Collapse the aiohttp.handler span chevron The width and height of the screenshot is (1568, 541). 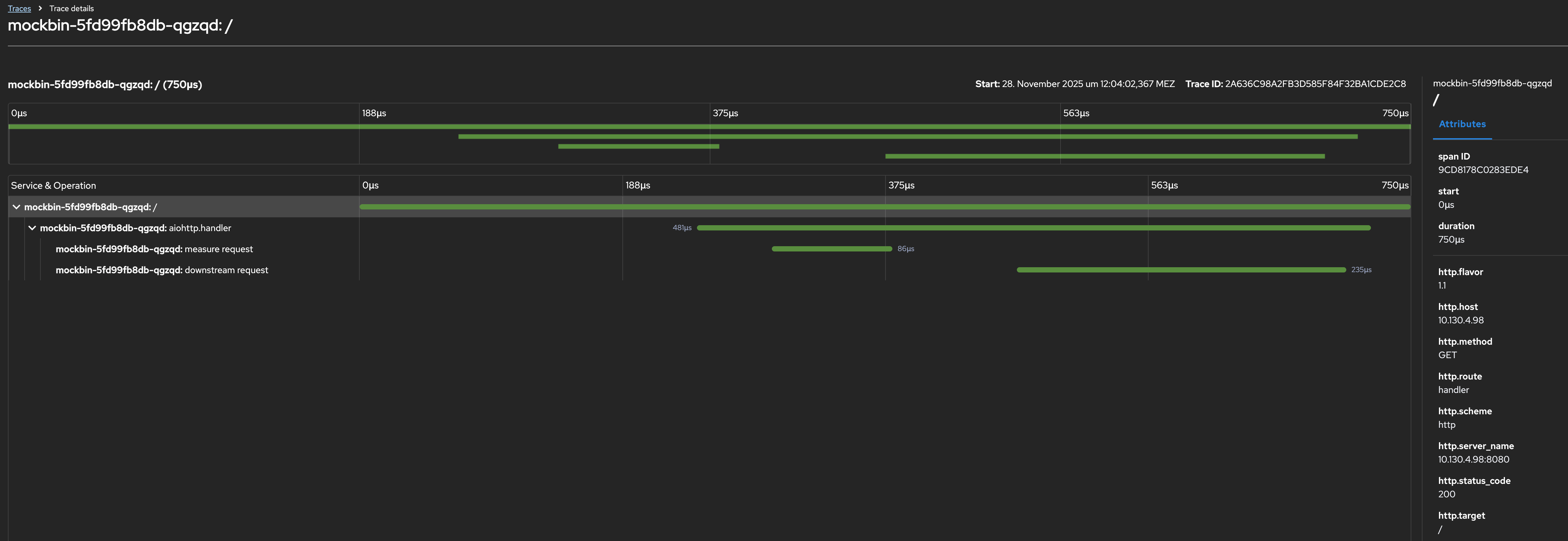32,228
